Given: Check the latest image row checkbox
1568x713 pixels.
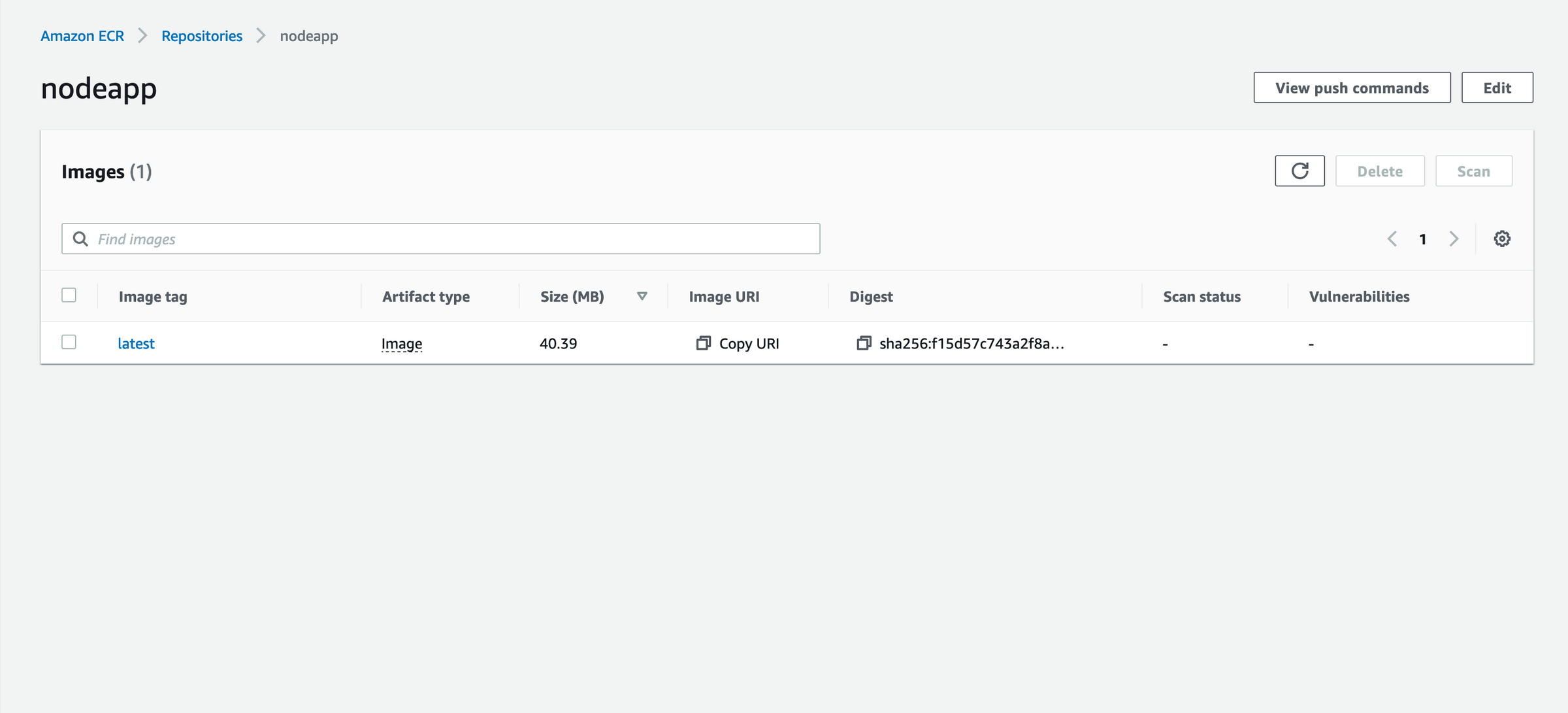Looking at the screenshot, I should coord(69,342).
